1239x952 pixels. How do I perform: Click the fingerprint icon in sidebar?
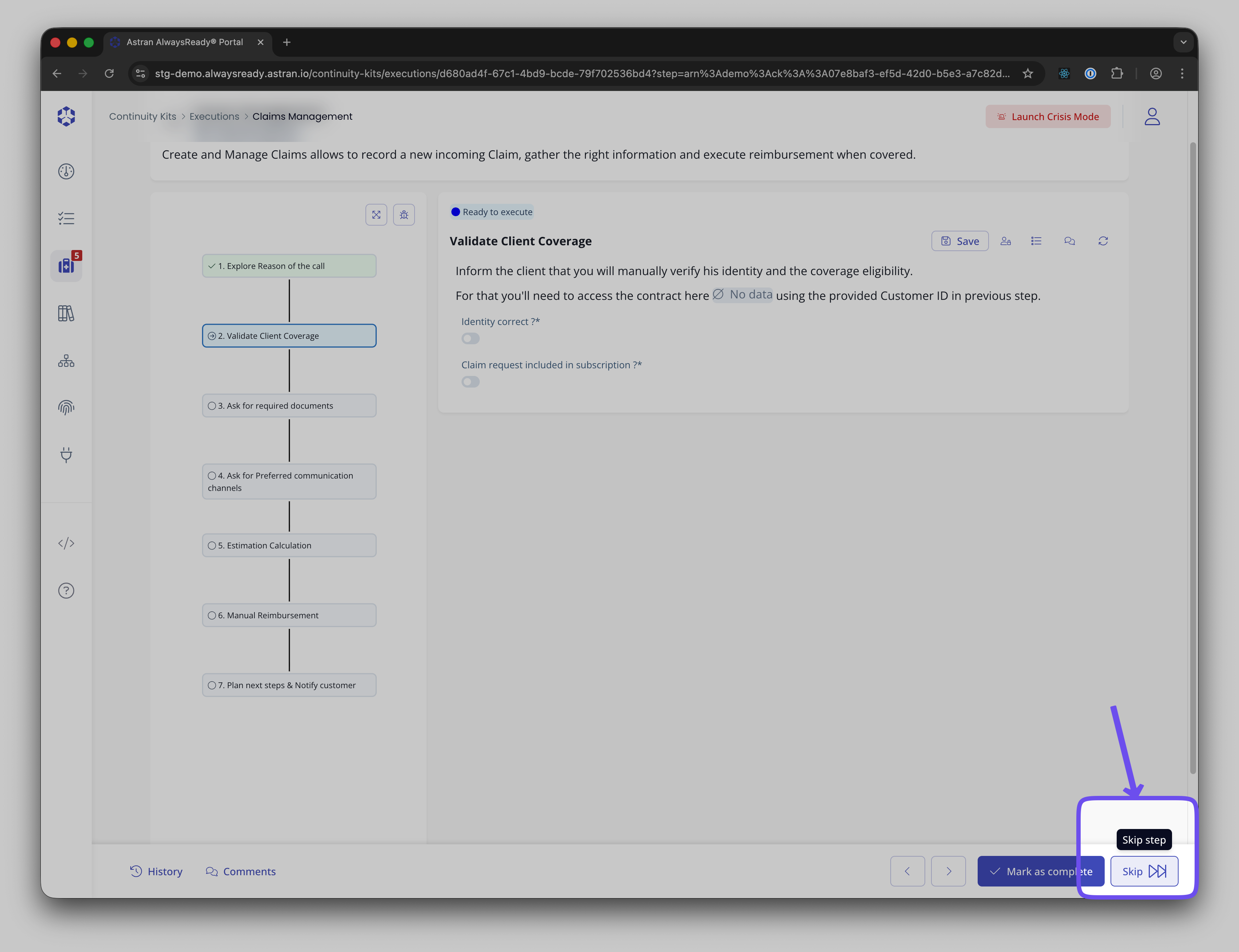pos(66,408)
